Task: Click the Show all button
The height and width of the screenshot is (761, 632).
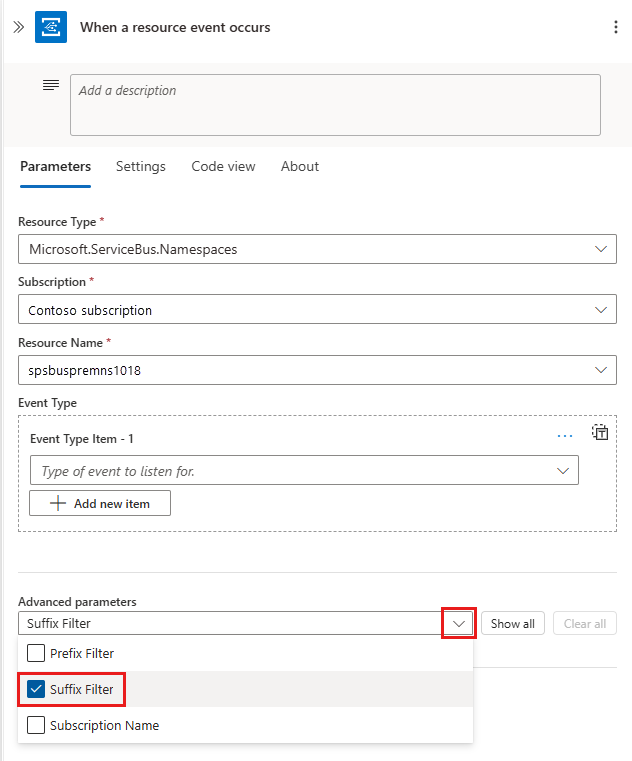Action: tap(513, 624)
